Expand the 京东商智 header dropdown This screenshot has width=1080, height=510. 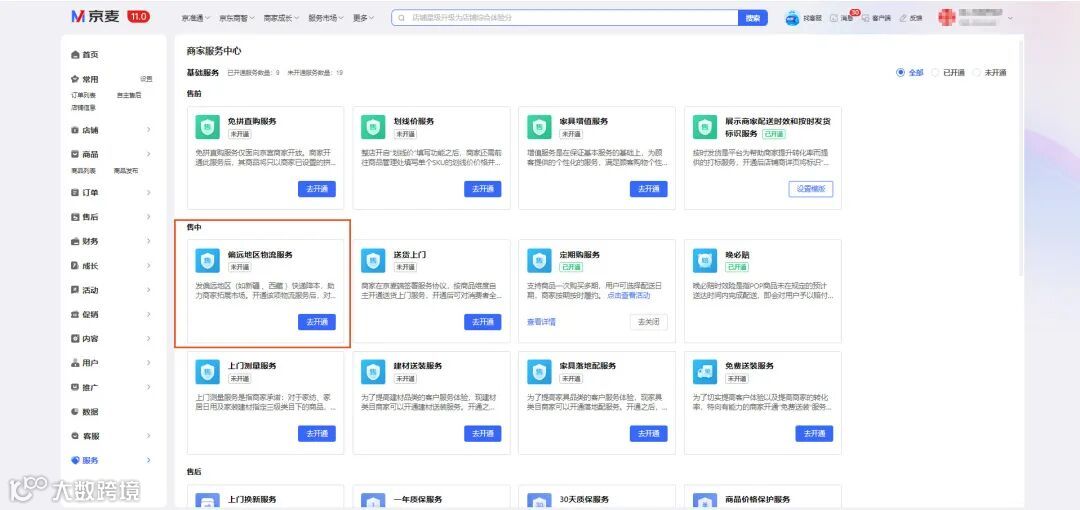[237, 19]
